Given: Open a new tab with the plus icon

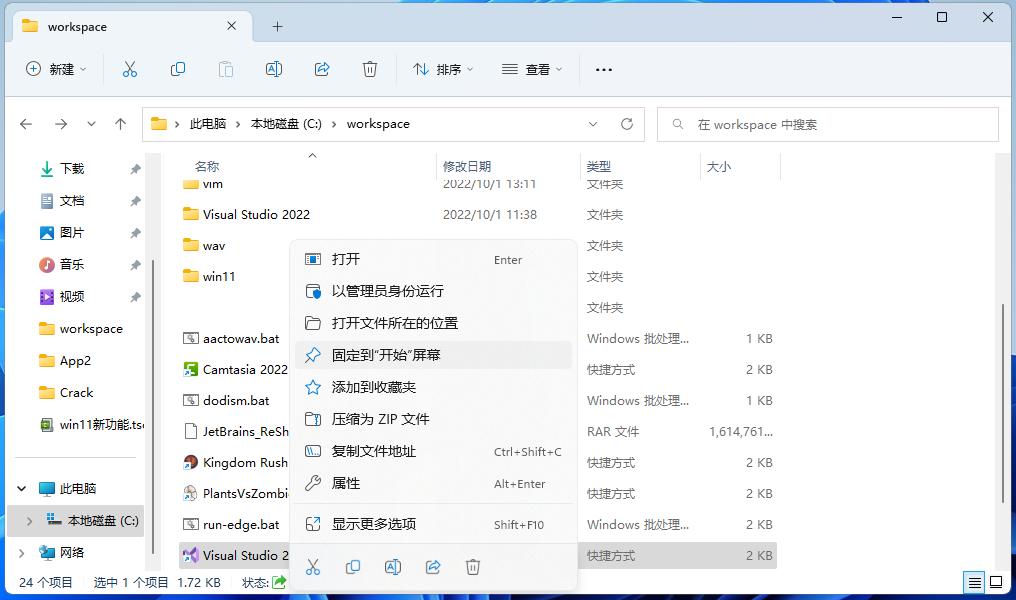Looking at the screenshot, I should pos(277,27).
